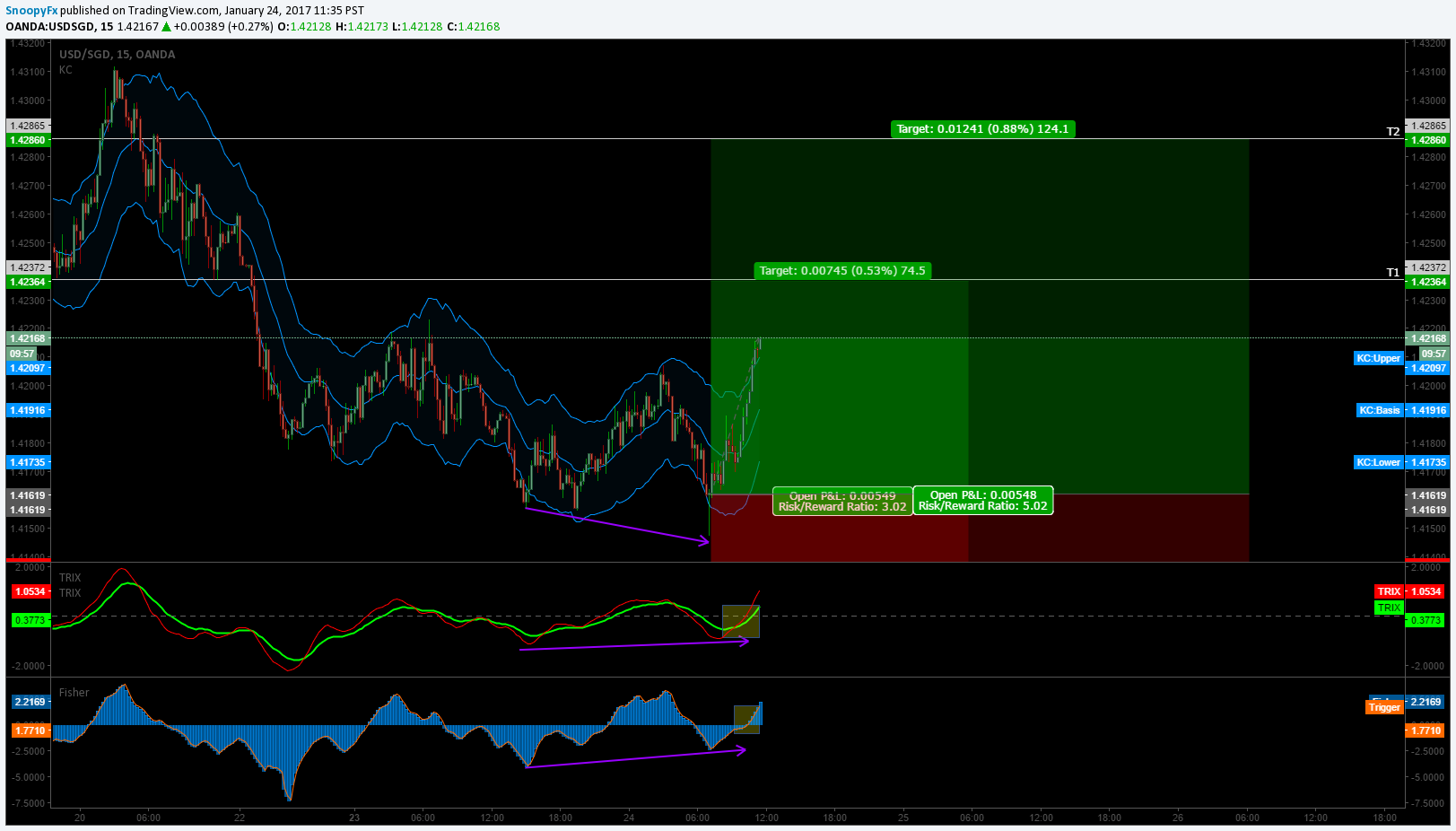Screen dimensions: 1456x831
Task: Click the 1.41916 blue label on left scale
Action: click(27, 410)
